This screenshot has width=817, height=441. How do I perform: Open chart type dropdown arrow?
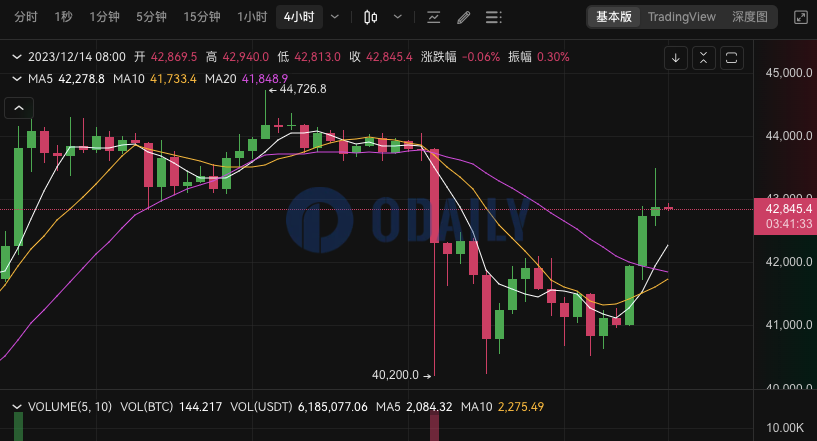[400, 17]
